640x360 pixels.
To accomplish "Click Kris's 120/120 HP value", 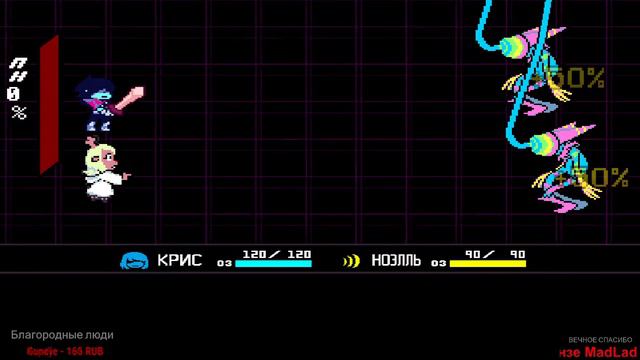I will tap(277, 254).
